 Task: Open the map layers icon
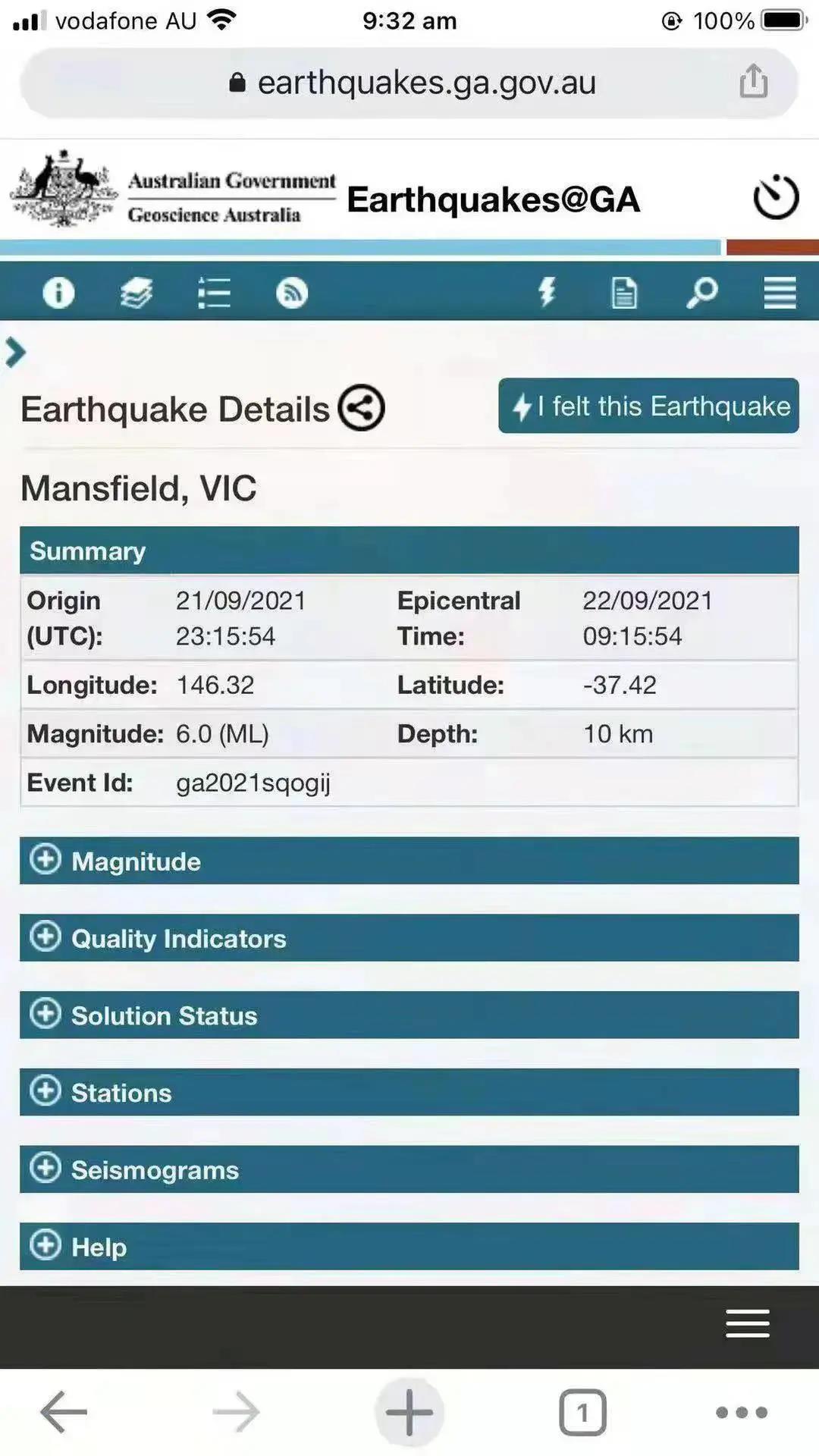pyautogui.click(x=136, y=293)
